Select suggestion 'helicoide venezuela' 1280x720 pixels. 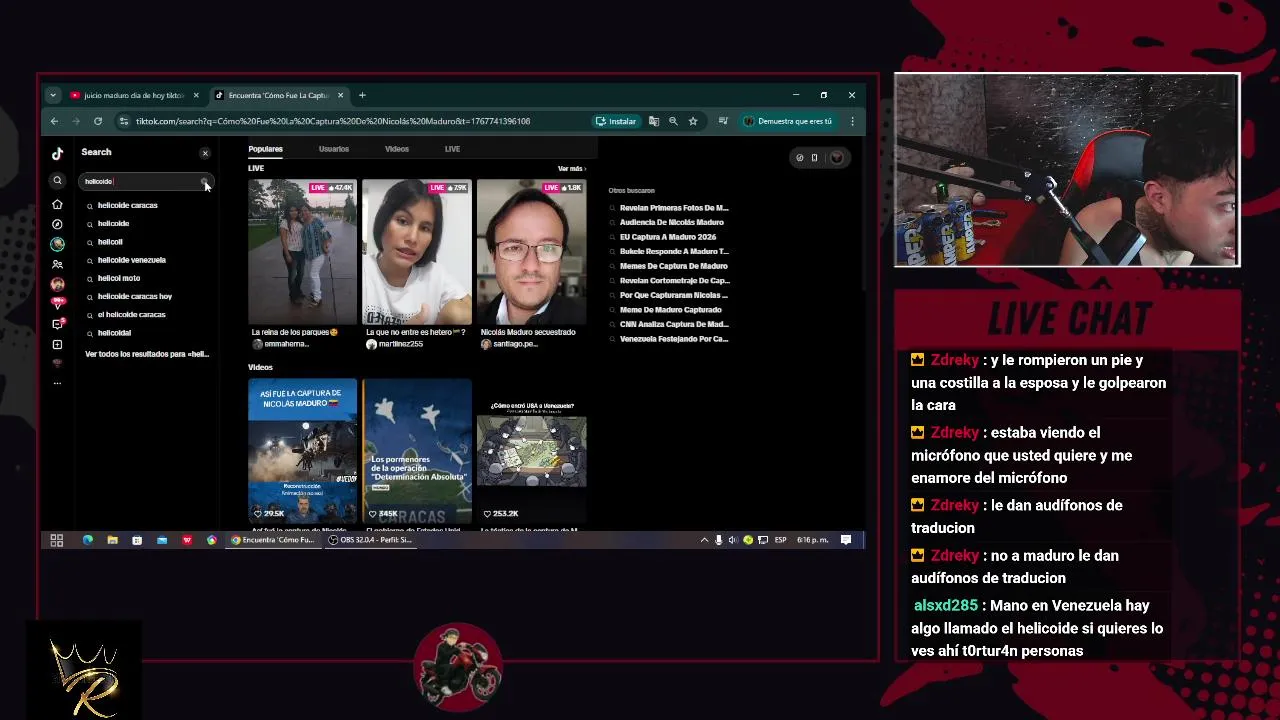(132, 260)
